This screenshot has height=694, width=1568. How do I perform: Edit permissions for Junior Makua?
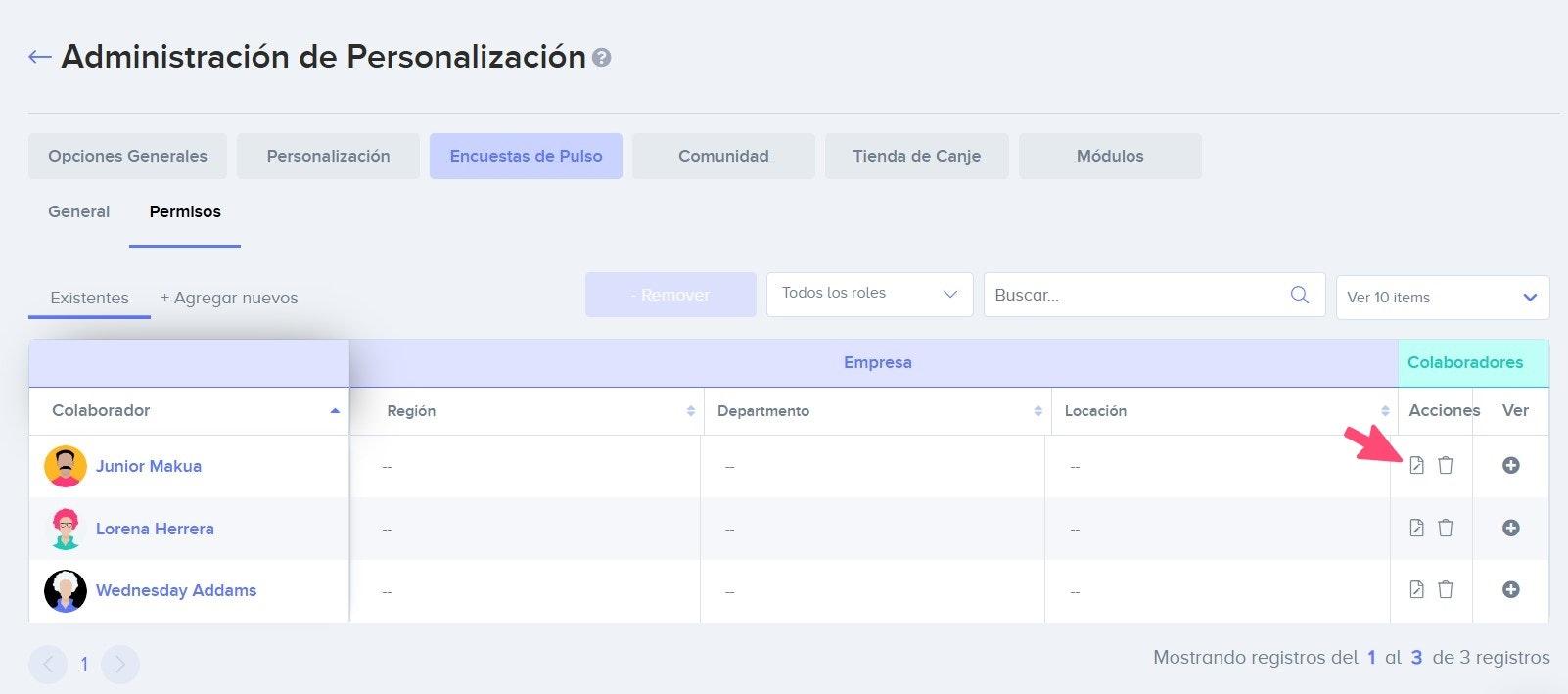coord(1416,465)
